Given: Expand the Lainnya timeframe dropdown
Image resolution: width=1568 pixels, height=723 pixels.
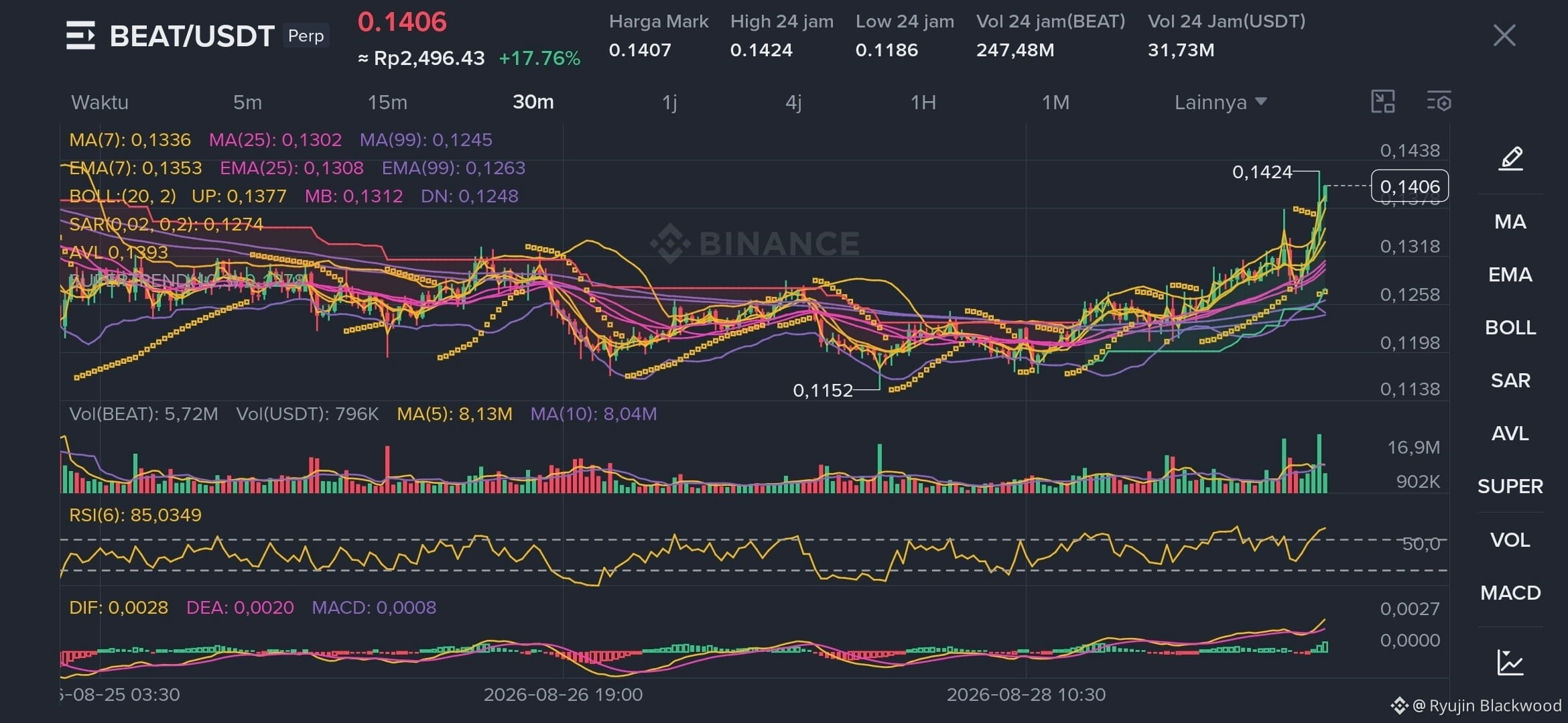Looking at the screenshot, I should (x=1220, y=102).
